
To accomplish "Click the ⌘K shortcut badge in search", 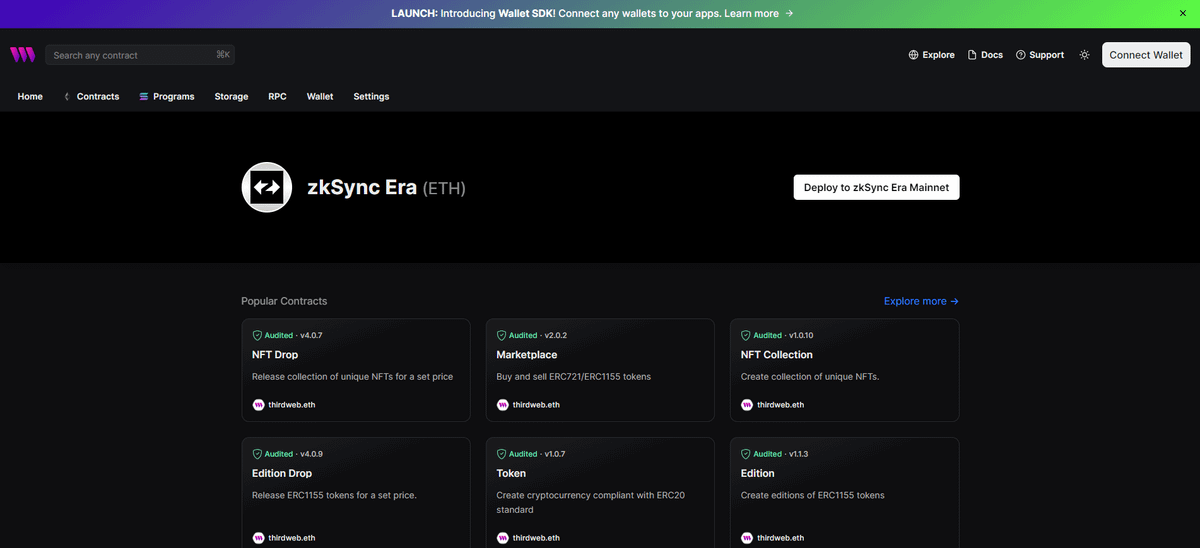I will [223, 55].
